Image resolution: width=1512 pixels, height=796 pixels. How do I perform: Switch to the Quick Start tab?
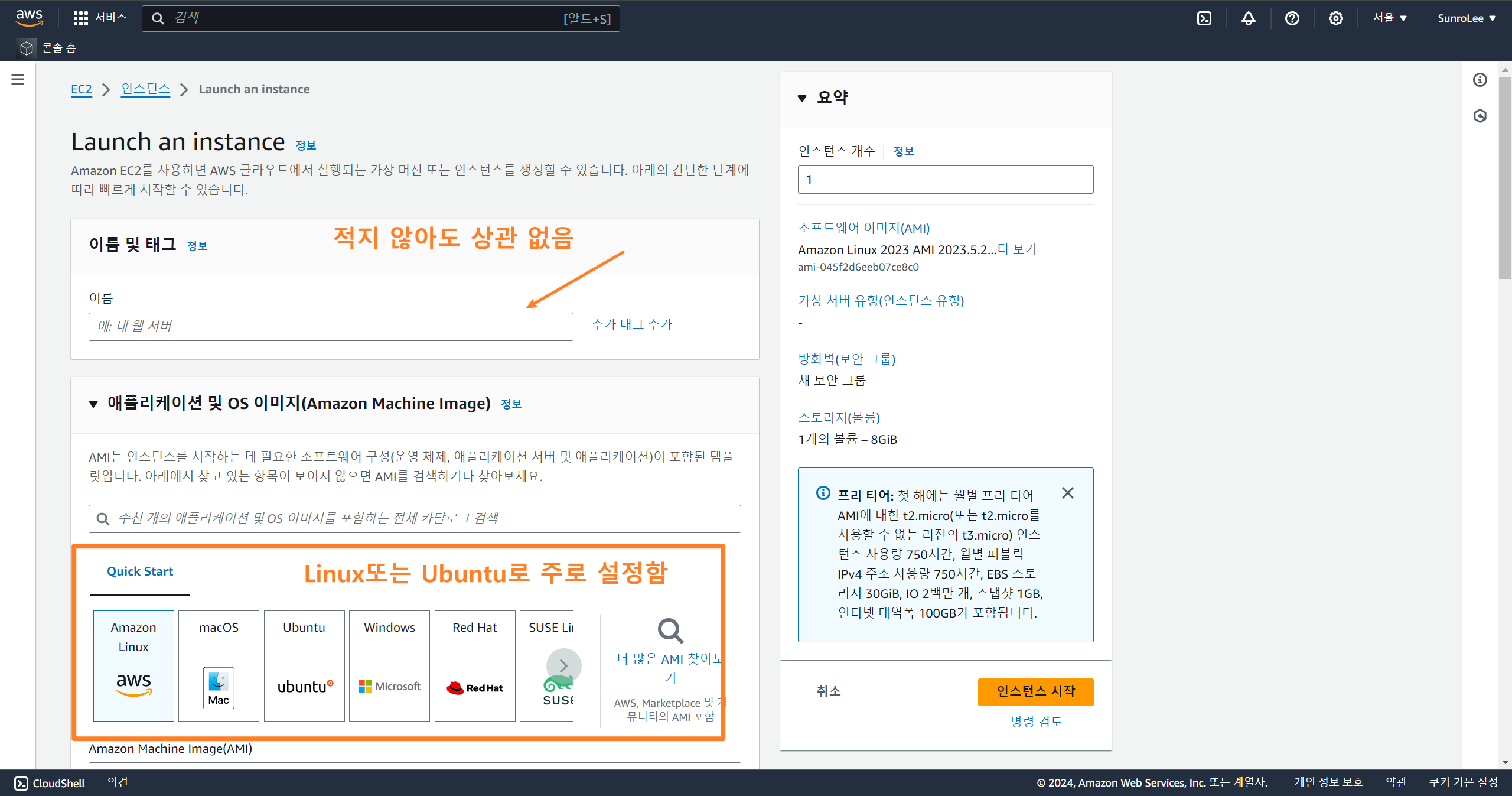click(x=140, y=571)
